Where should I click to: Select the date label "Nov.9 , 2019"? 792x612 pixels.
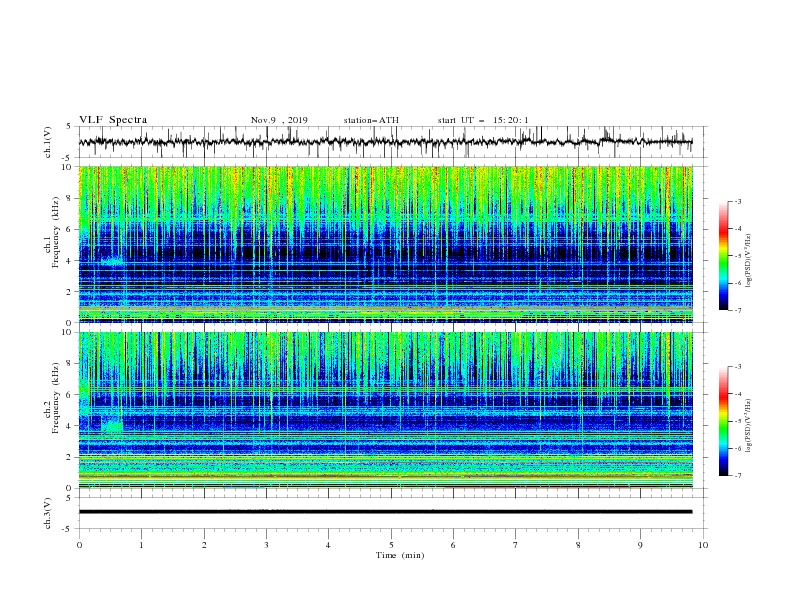tap(279, 120)
